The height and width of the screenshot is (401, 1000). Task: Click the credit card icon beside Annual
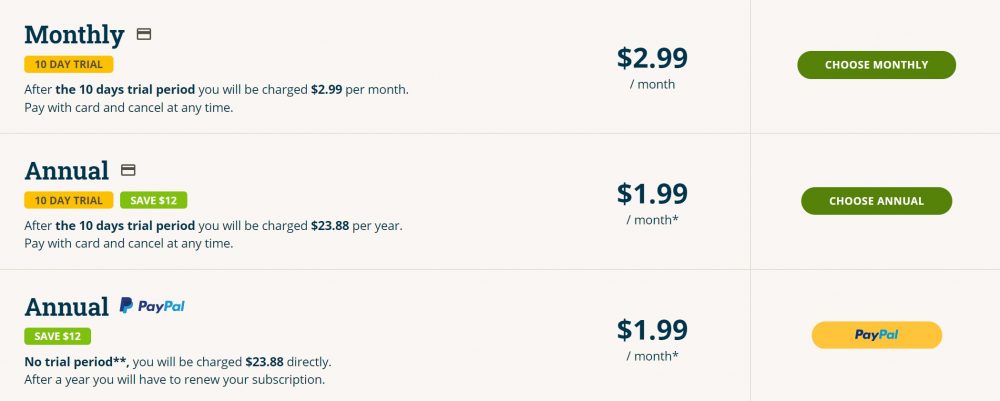[128, 170]
